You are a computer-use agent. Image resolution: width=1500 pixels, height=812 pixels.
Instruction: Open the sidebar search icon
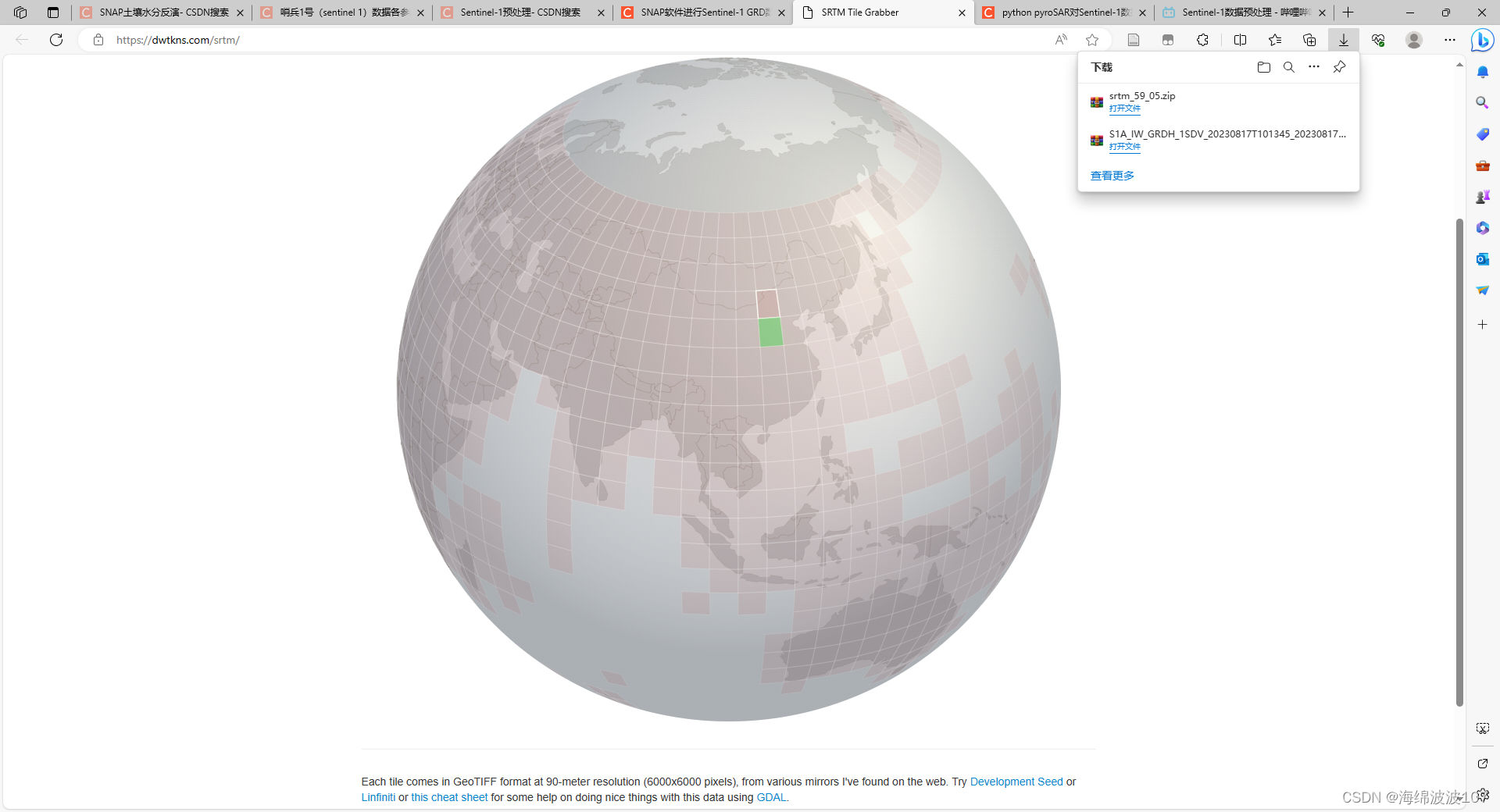[x=1483, y=103]
